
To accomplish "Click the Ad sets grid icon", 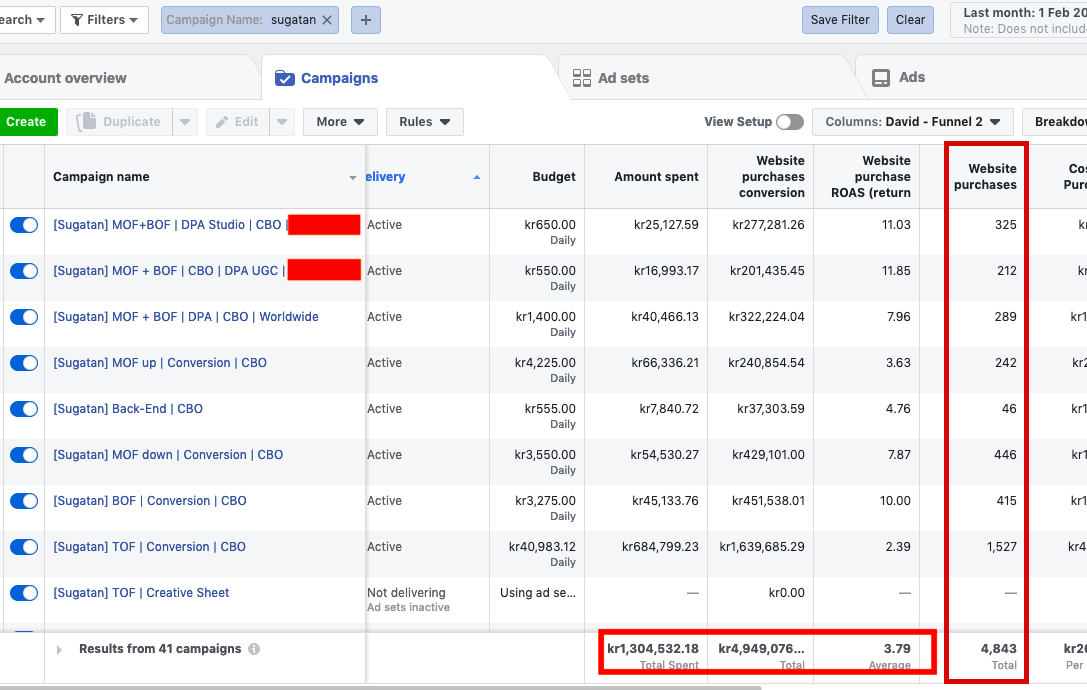I will (x=582, y=78).
